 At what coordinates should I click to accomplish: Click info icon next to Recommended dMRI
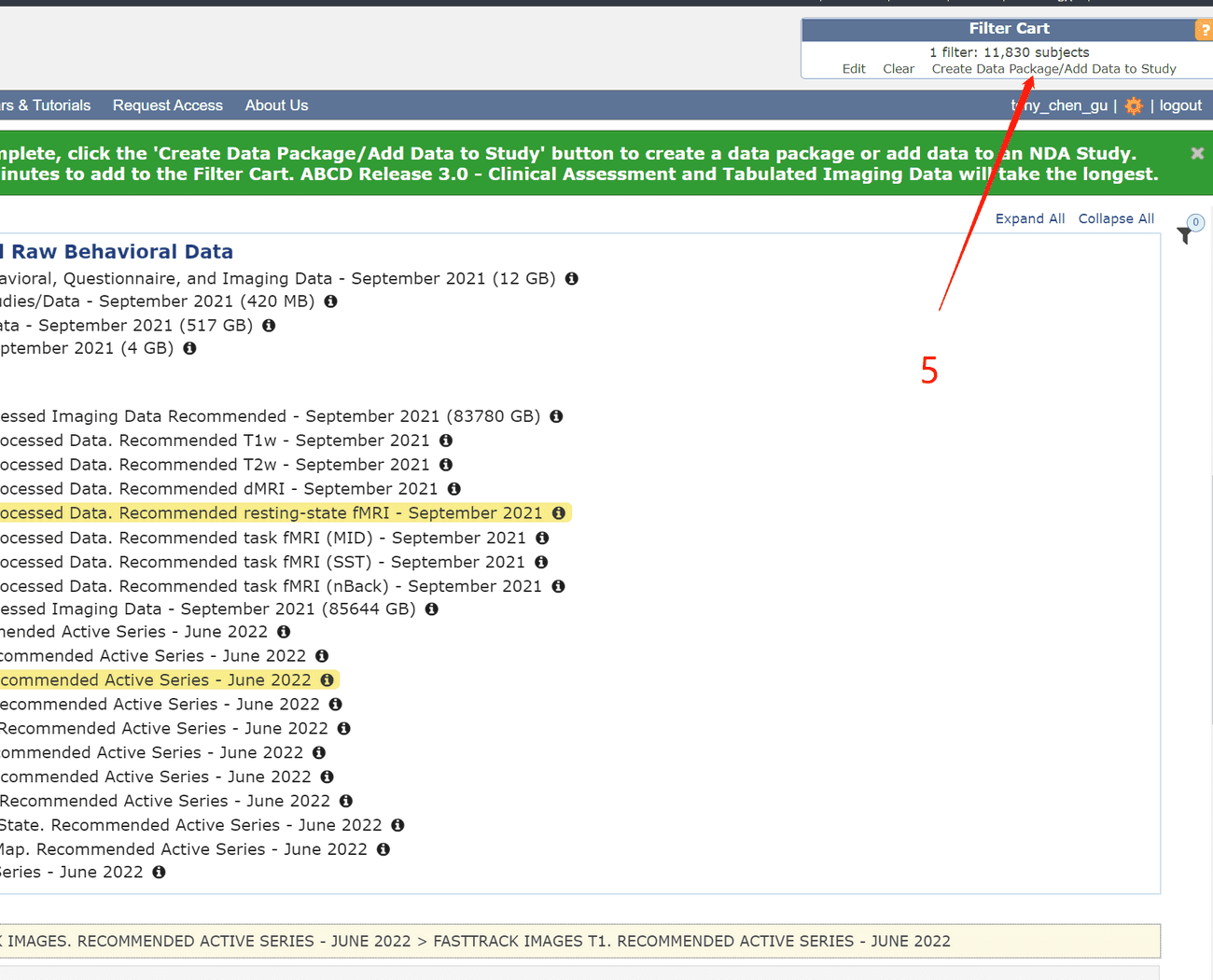pyautogui.click(x=453, y=489)
